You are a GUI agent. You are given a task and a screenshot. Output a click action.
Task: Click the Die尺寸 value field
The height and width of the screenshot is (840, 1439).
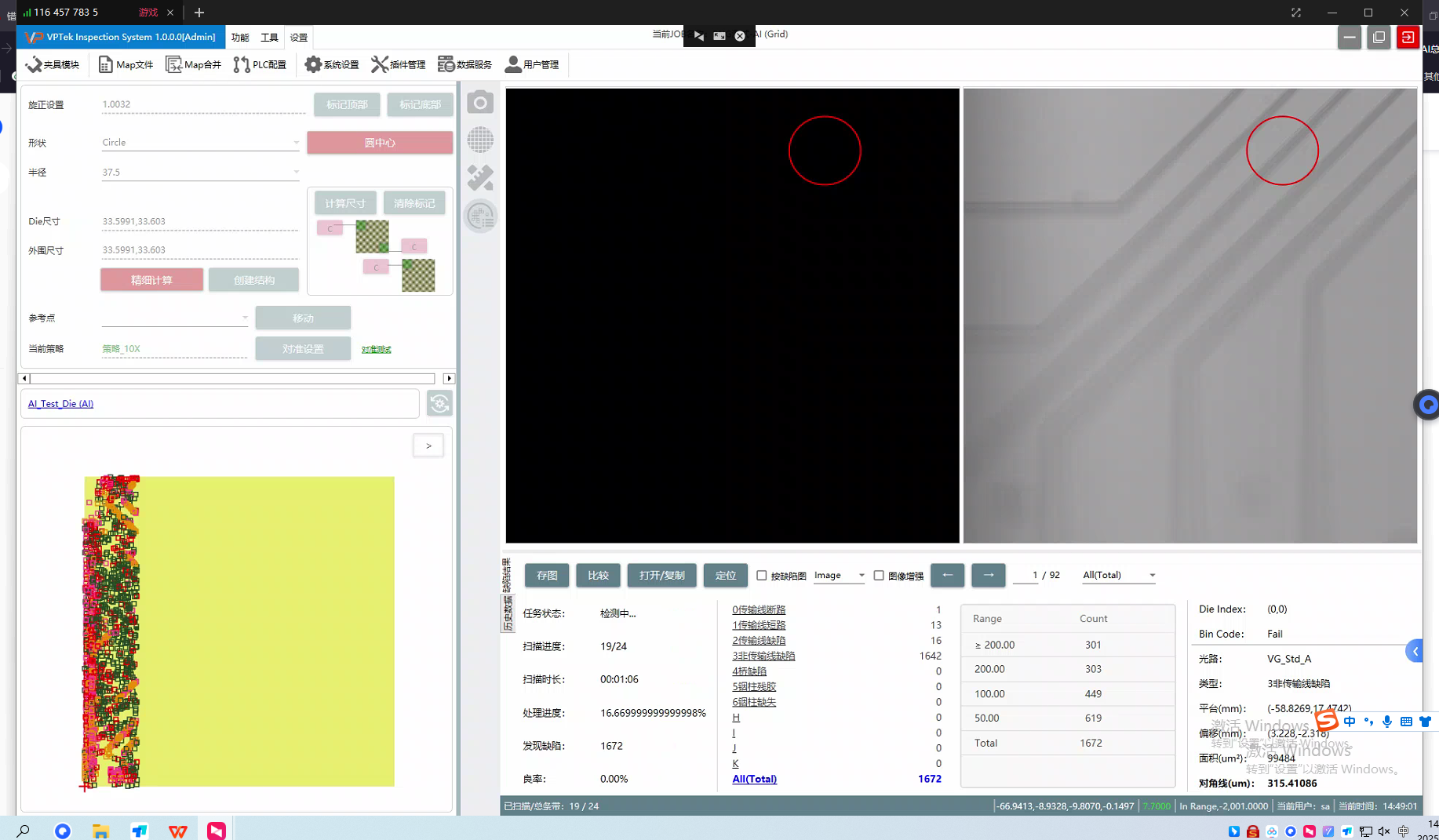pyautogui.click(x=200, y=221)
